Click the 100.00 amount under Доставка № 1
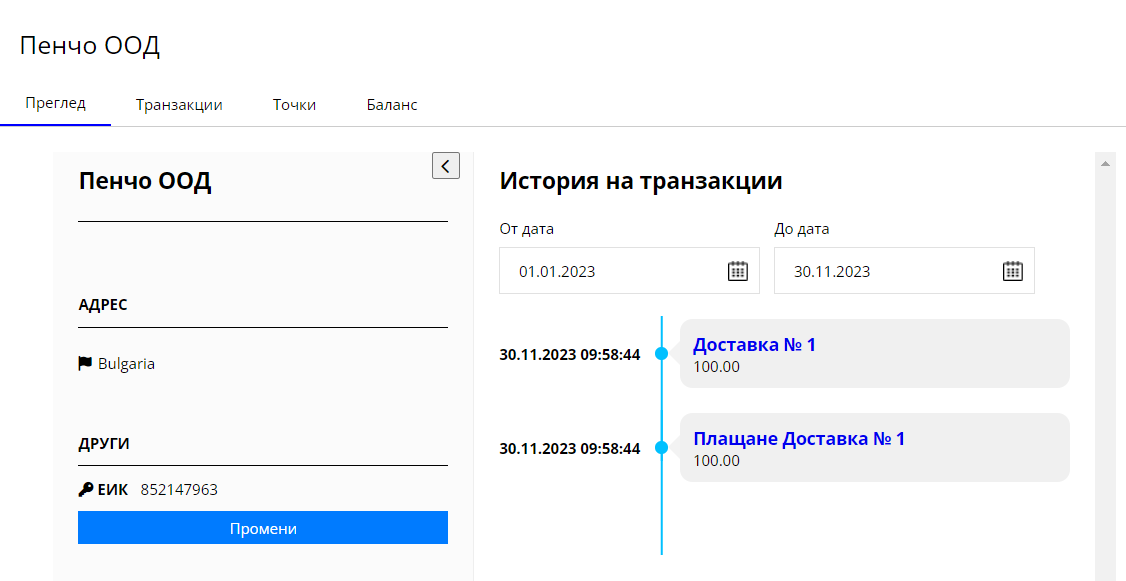This screenshot has height=581, width=1126. click(x=716, y=367)
